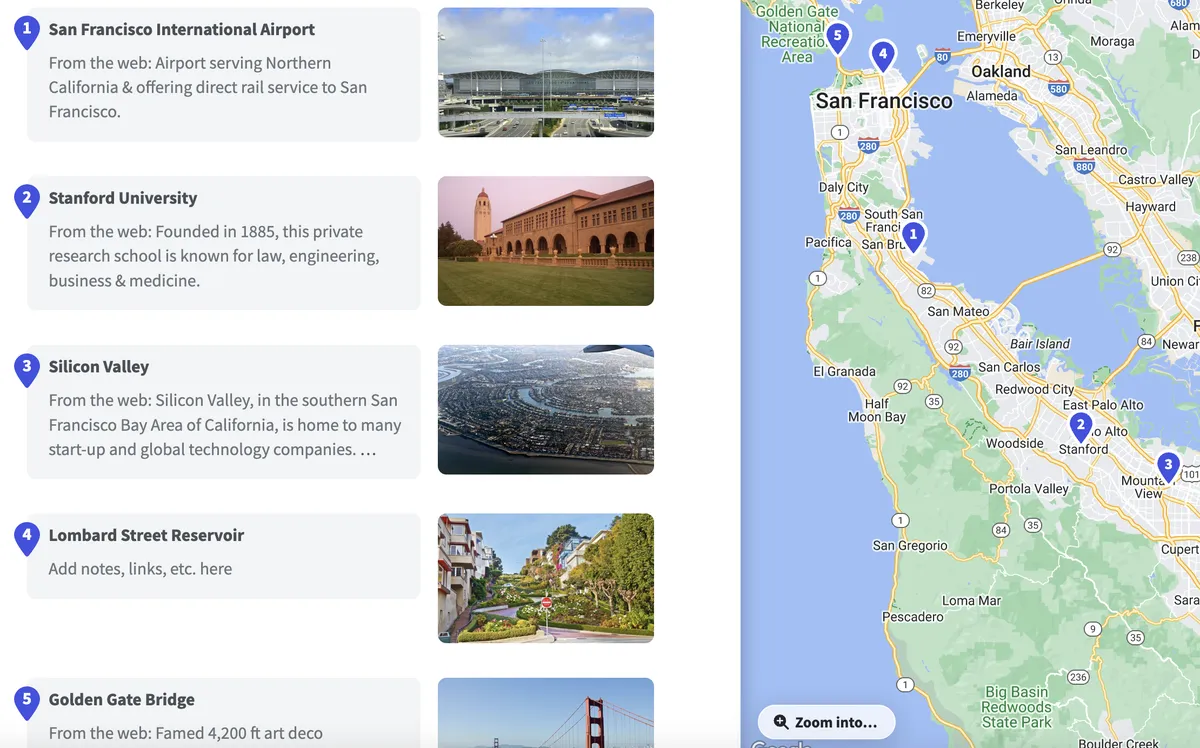
Task: Select map pin 1 near San Bruno
Action: [912, 232]
